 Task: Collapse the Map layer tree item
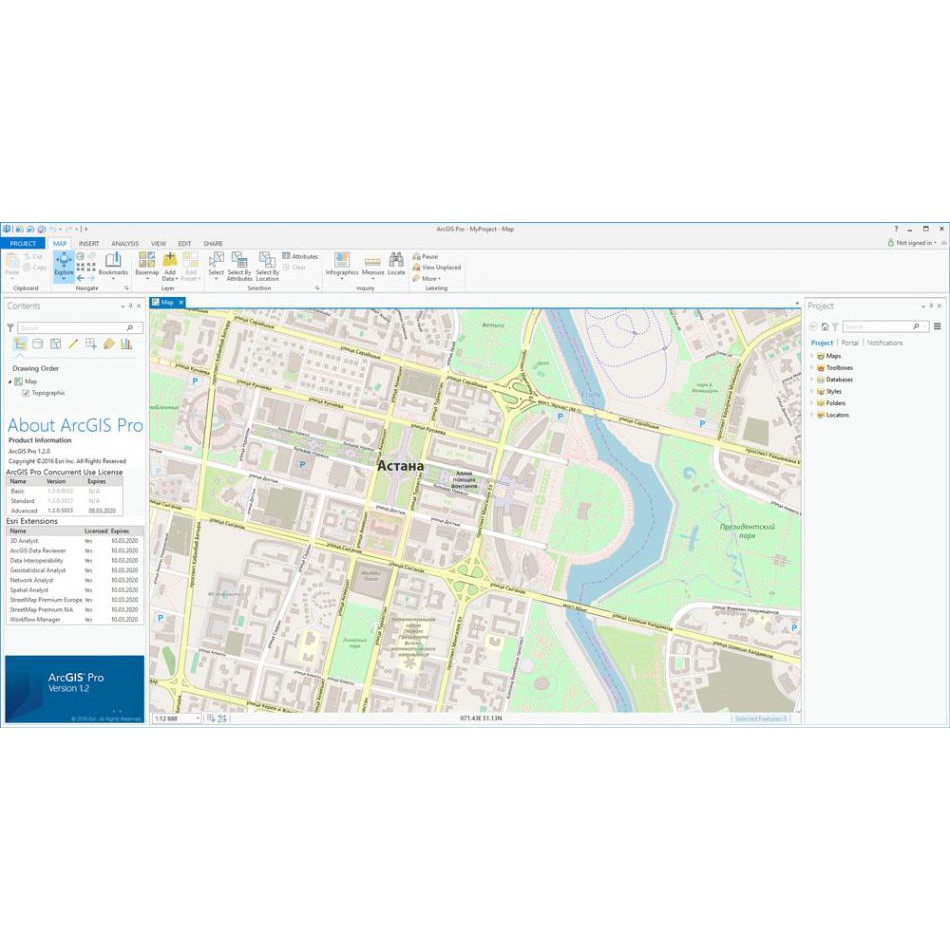point(10,381)
